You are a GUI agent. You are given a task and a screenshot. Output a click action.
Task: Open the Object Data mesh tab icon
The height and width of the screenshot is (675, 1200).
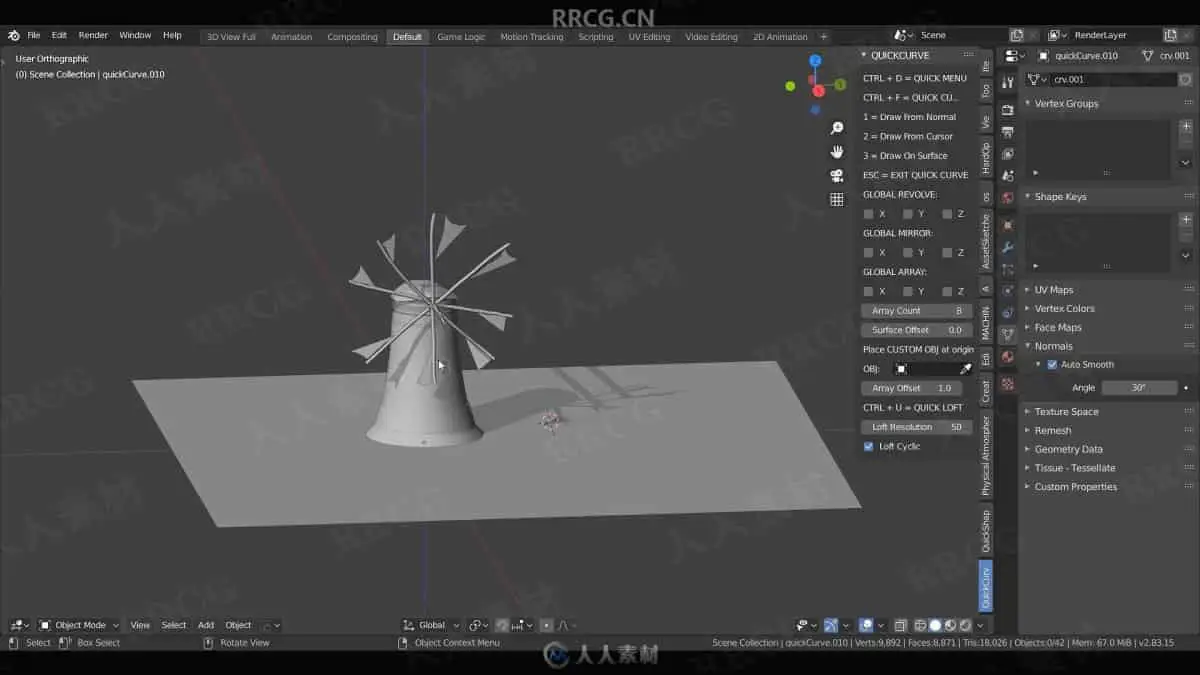click(x=1007, y=334)
